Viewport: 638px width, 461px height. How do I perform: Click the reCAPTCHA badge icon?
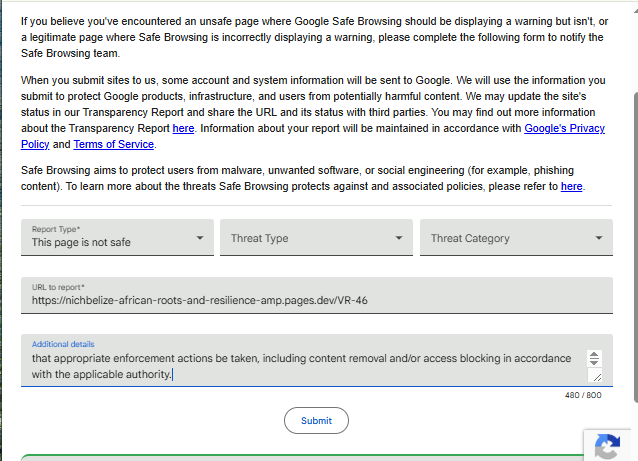[x=607, y=446]
